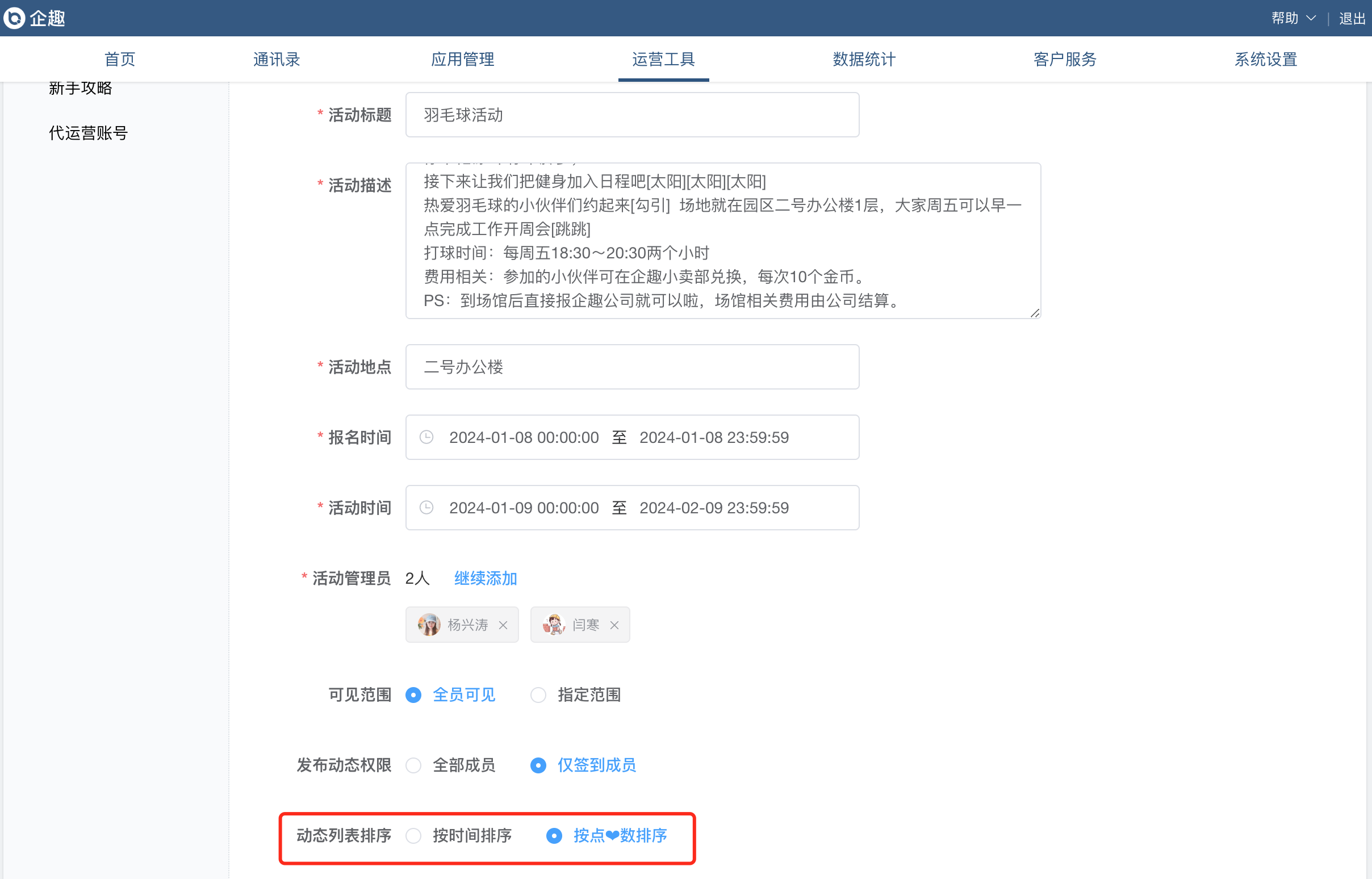Click the 活动地点 input field

(632, 367)
